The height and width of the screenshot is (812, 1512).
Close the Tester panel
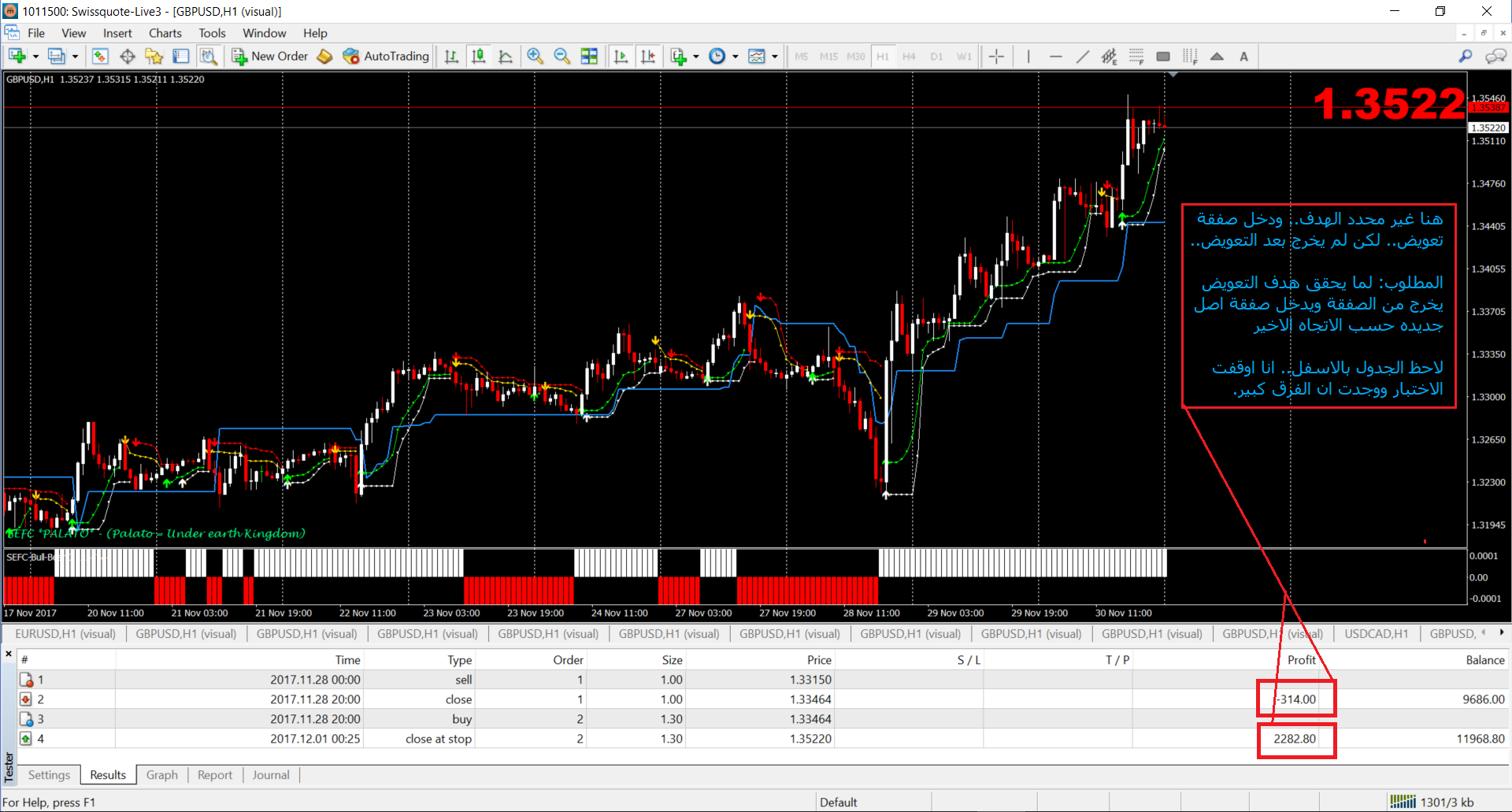tap(9, 654)
